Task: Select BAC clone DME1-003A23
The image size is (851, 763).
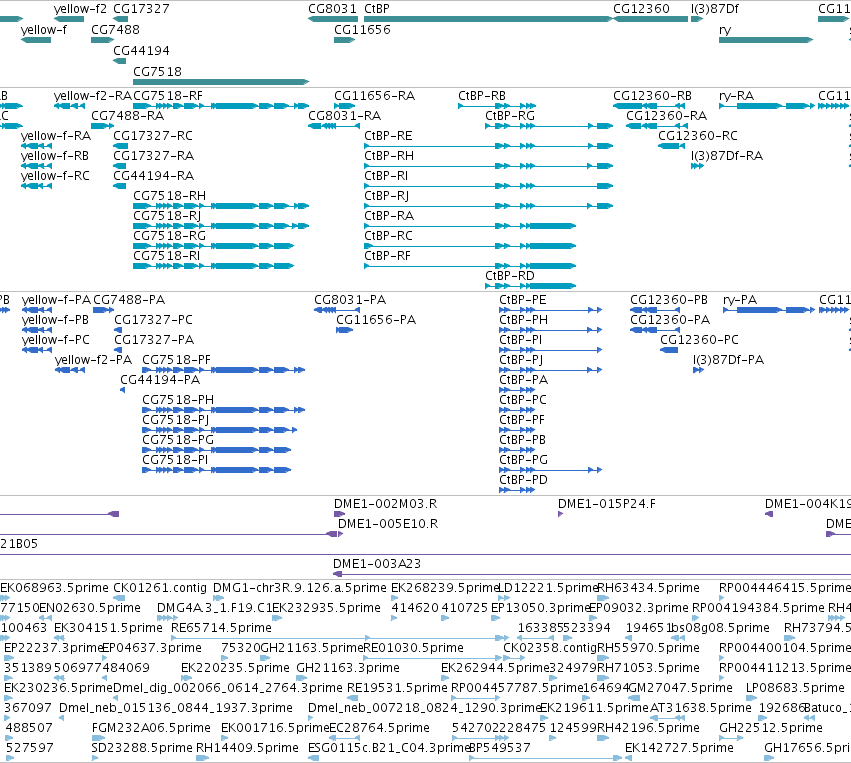Action: (x=377, y=564)
